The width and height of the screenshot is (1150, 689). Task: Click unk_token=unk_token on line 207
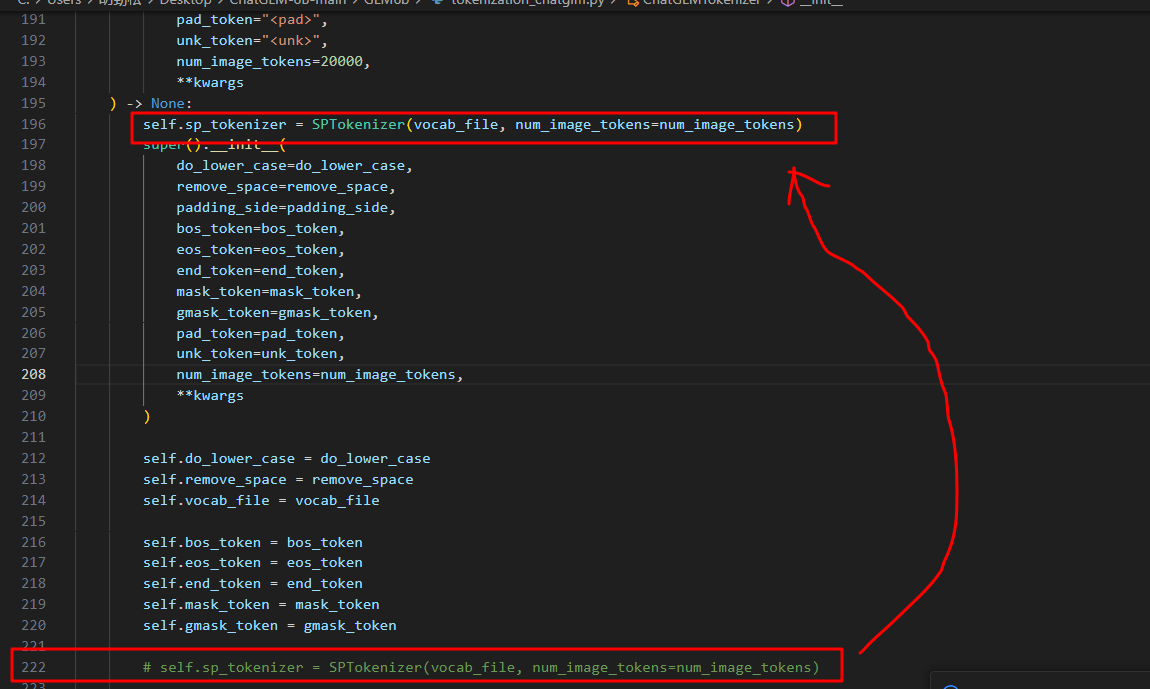click(257, 354)
